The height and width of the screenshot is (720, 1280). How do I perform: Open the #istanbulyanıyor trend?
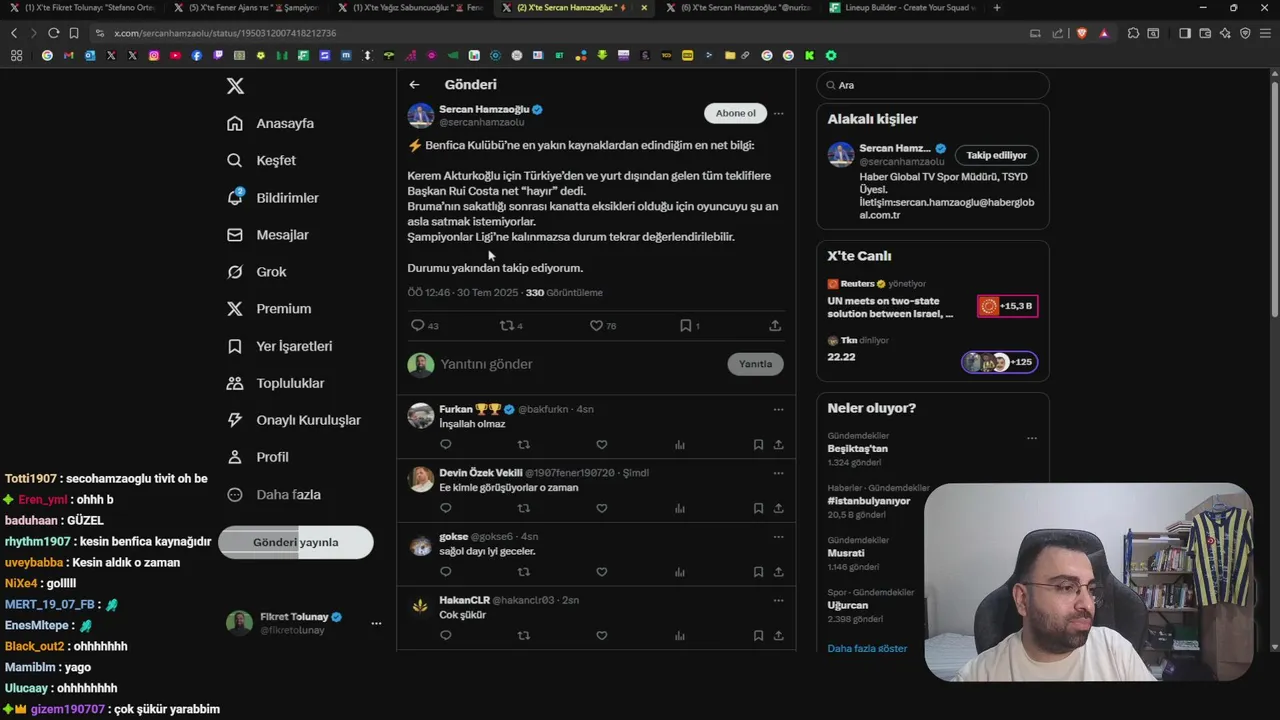pyautogui.click(x=869, y=500)
